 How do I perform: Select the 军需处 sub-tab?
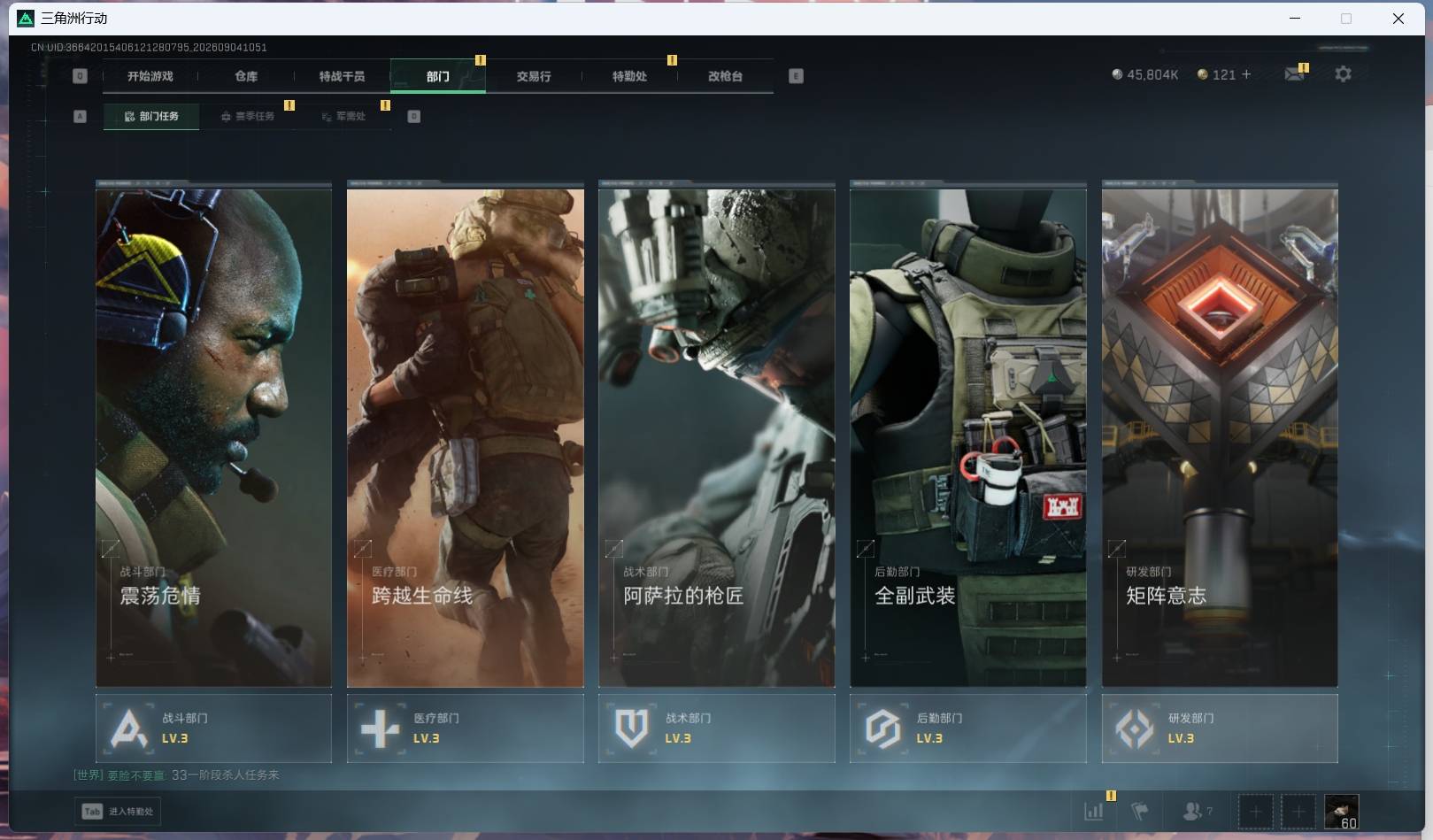(x=343, y=116)
